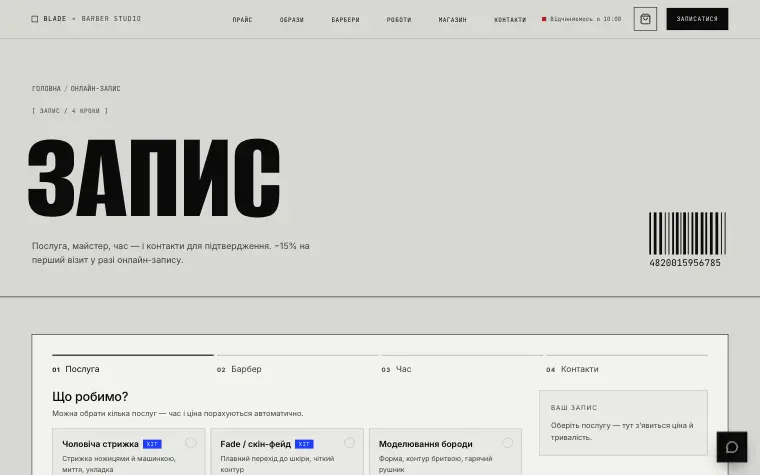The width and height of the screenshot is (760, 475).
Task: Open the Магазин menu item
Action: 453,20
